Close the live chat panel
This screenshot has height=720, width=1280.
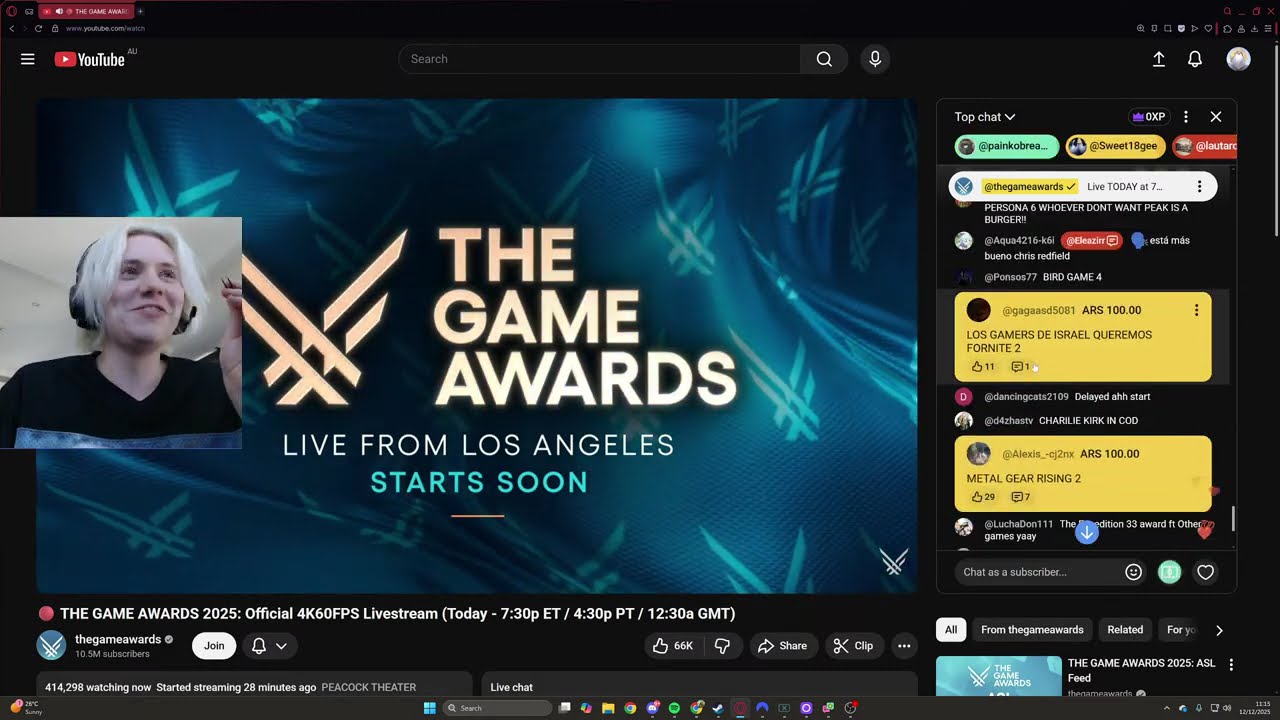click(x=1216, y=117)
